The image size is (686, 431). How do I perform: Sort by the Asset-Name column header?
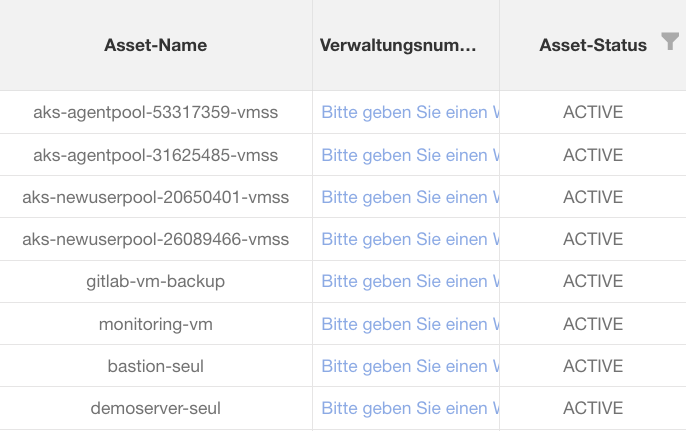(155, 45)
